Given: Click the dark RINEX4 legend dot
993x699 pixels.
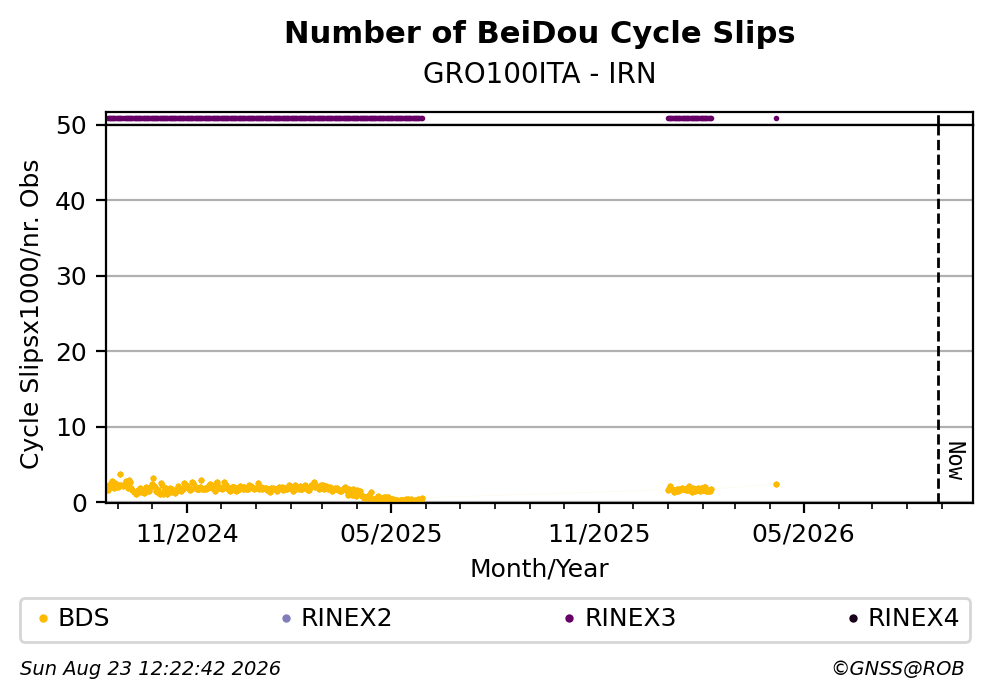Looking at the screenshot, I should (x=853, y=619).
